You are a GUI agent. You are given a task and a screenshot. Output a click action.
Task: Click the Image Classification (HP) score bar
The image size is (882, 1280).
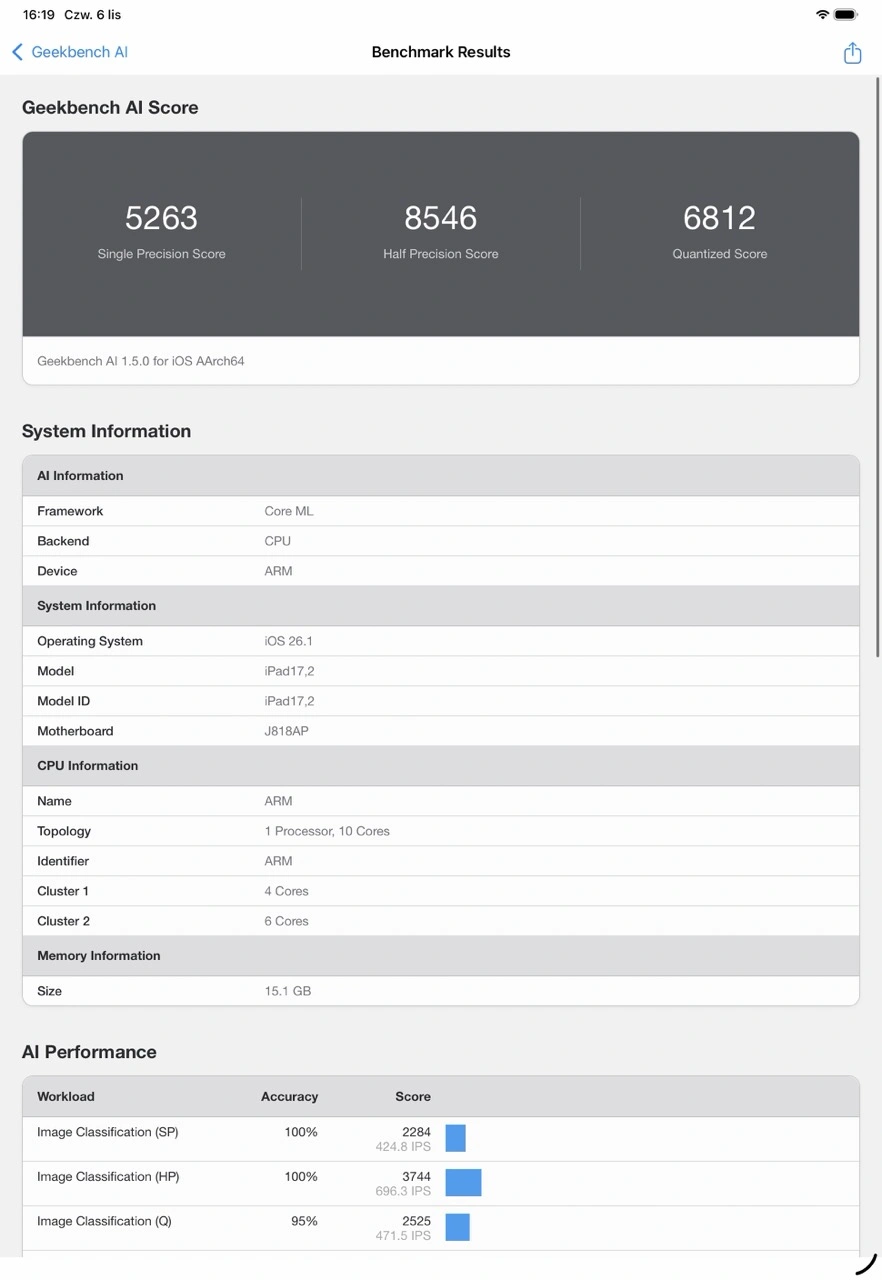pos(463,1183)
